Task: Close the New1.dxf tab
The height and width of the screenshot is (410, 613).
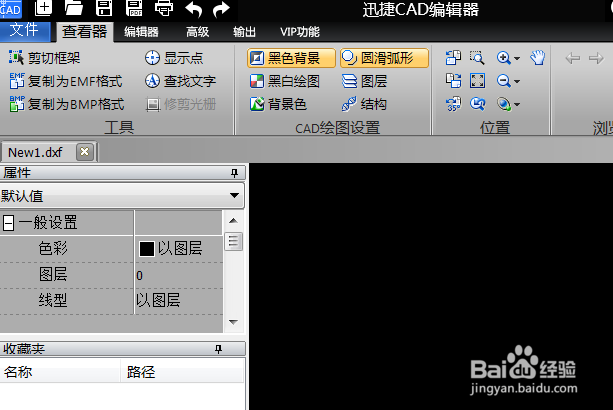Action: pyautogui.click(x=84, y=152)
